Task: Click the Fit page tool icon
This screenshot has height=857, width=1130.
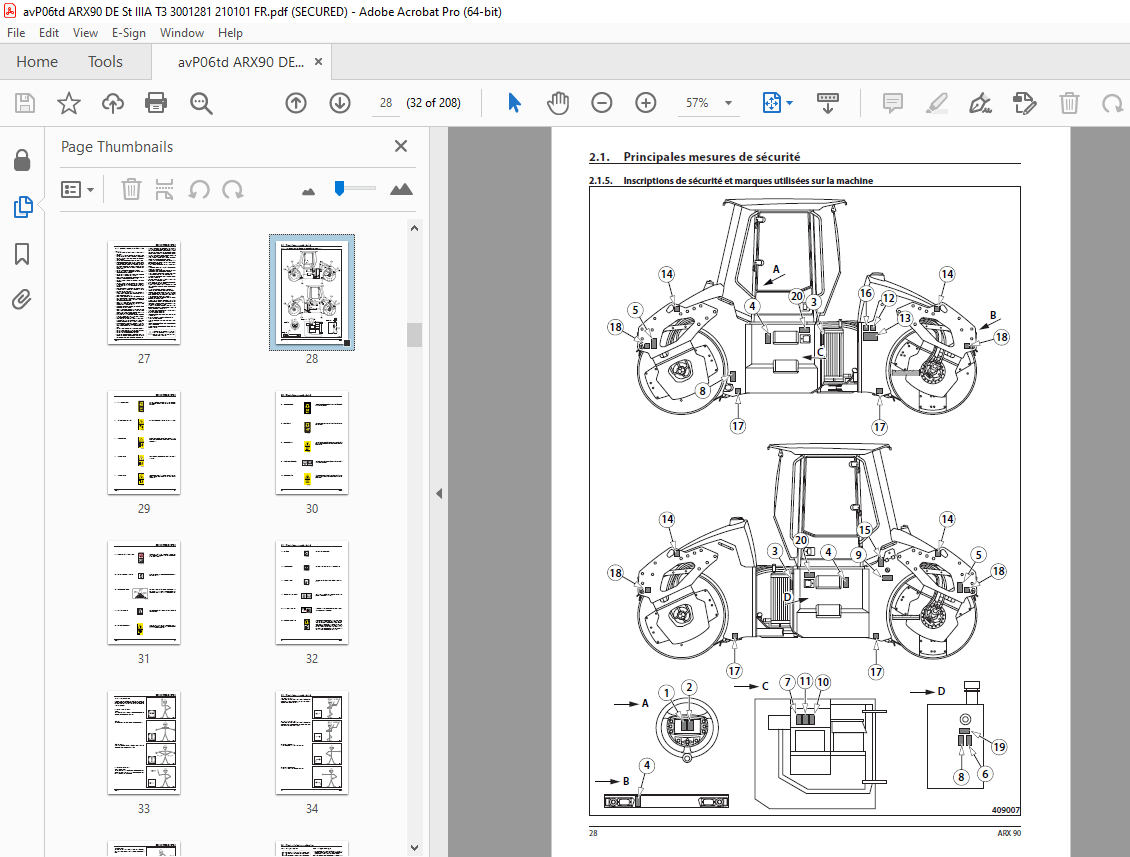Action: click(x=771, y=103)
